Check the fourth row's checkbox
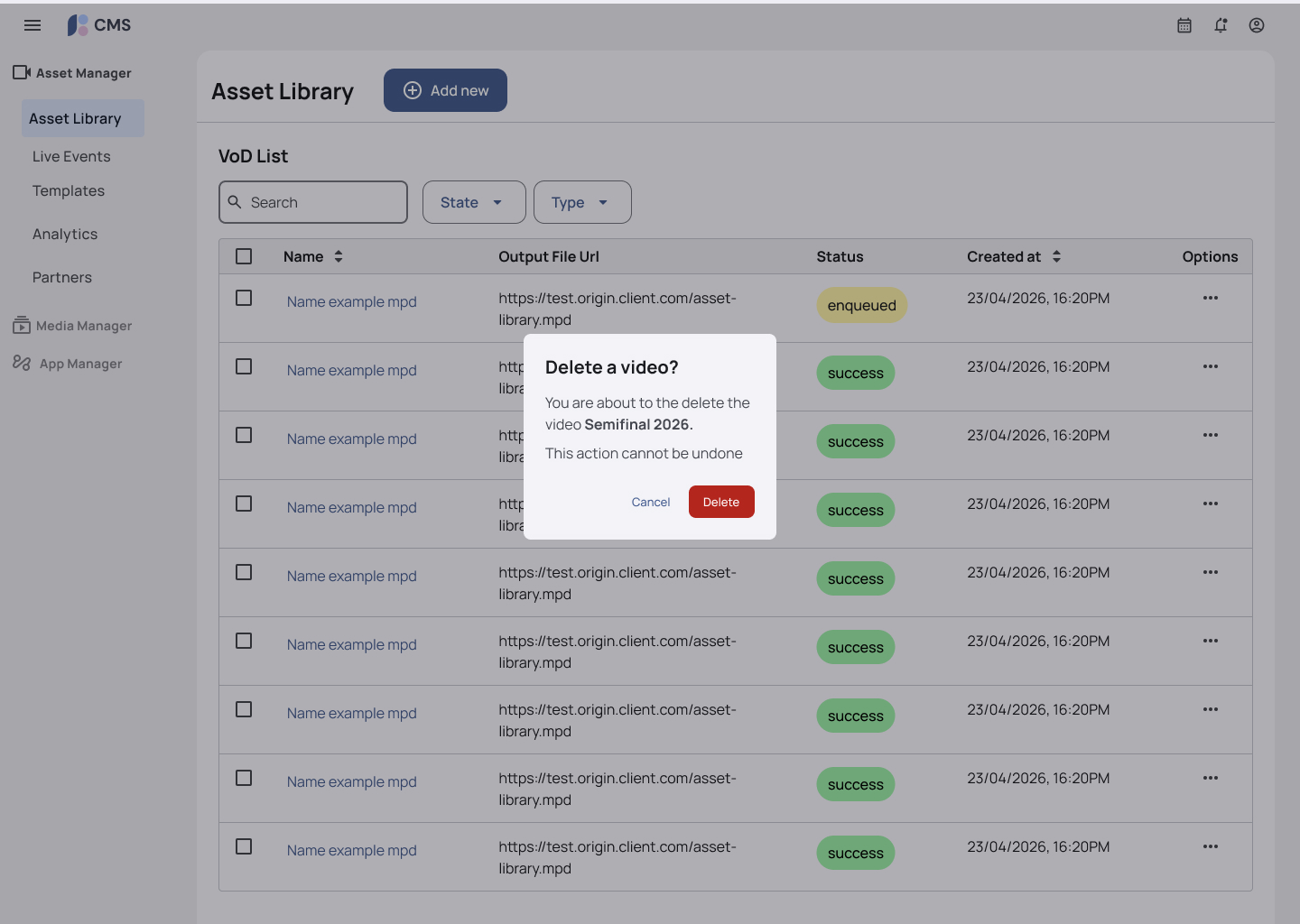The image size is (1300, 924). 244,504
